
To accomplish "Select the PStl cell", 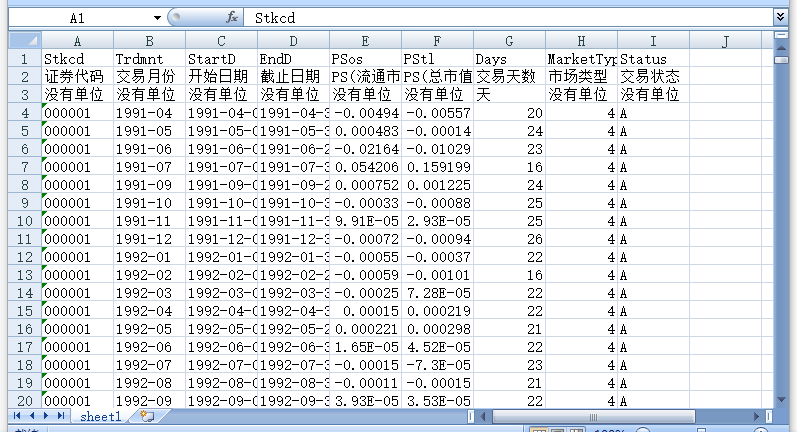I will coord(437,59).
